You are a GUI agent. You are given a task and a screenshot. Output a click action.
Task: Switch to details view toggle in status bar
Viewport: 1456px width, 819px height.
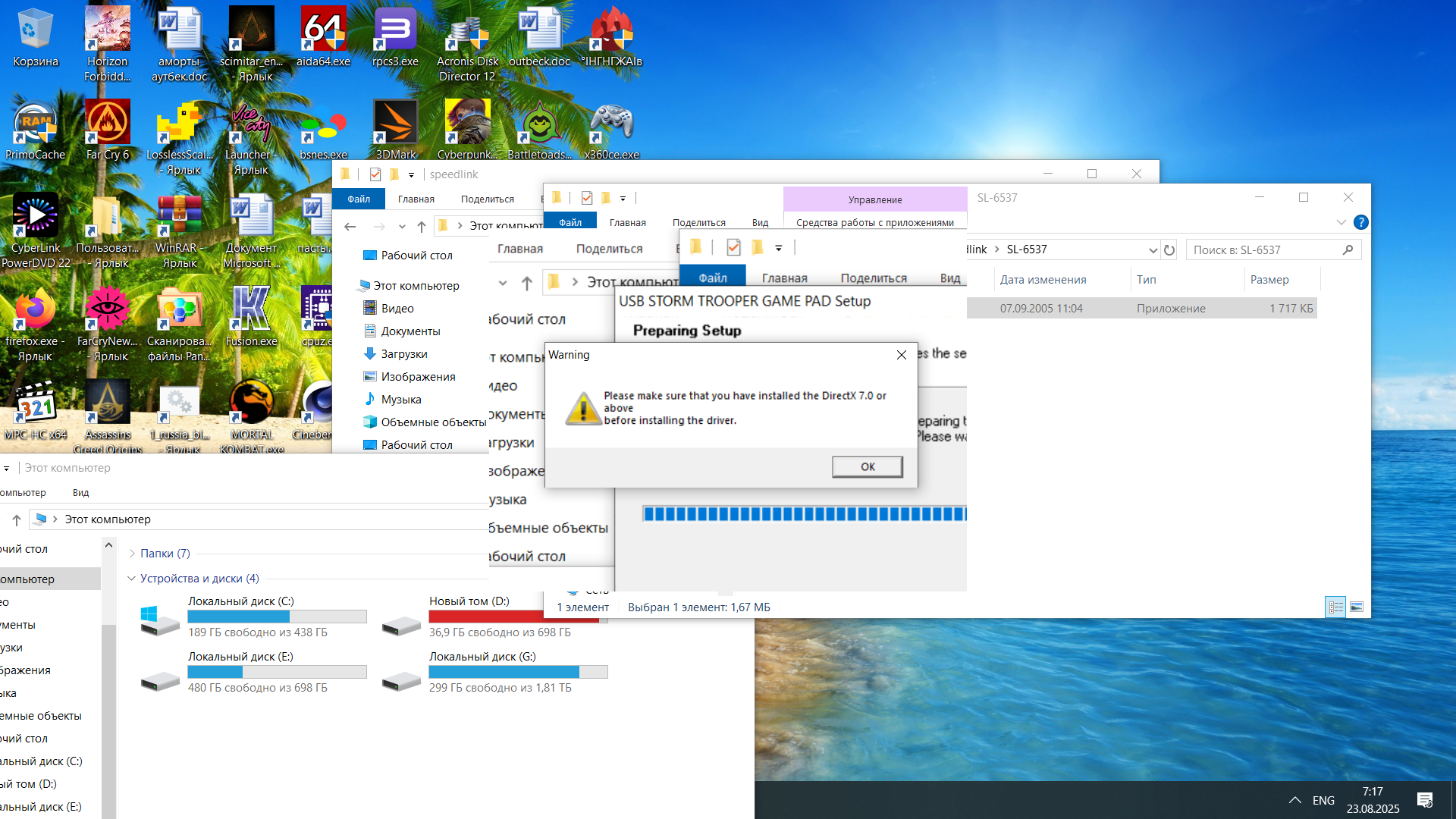[x=1335, y=607]
